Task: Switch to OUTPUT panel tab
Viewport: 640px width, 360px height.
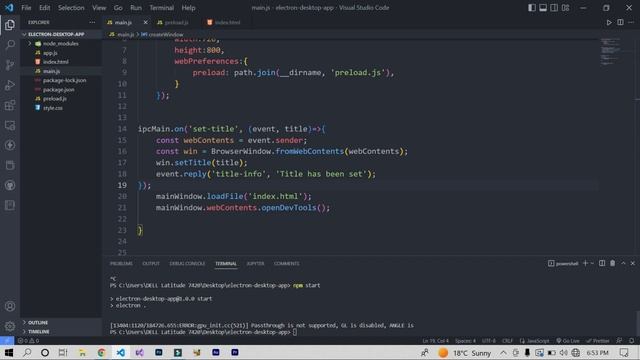Action: pos(151,264)
